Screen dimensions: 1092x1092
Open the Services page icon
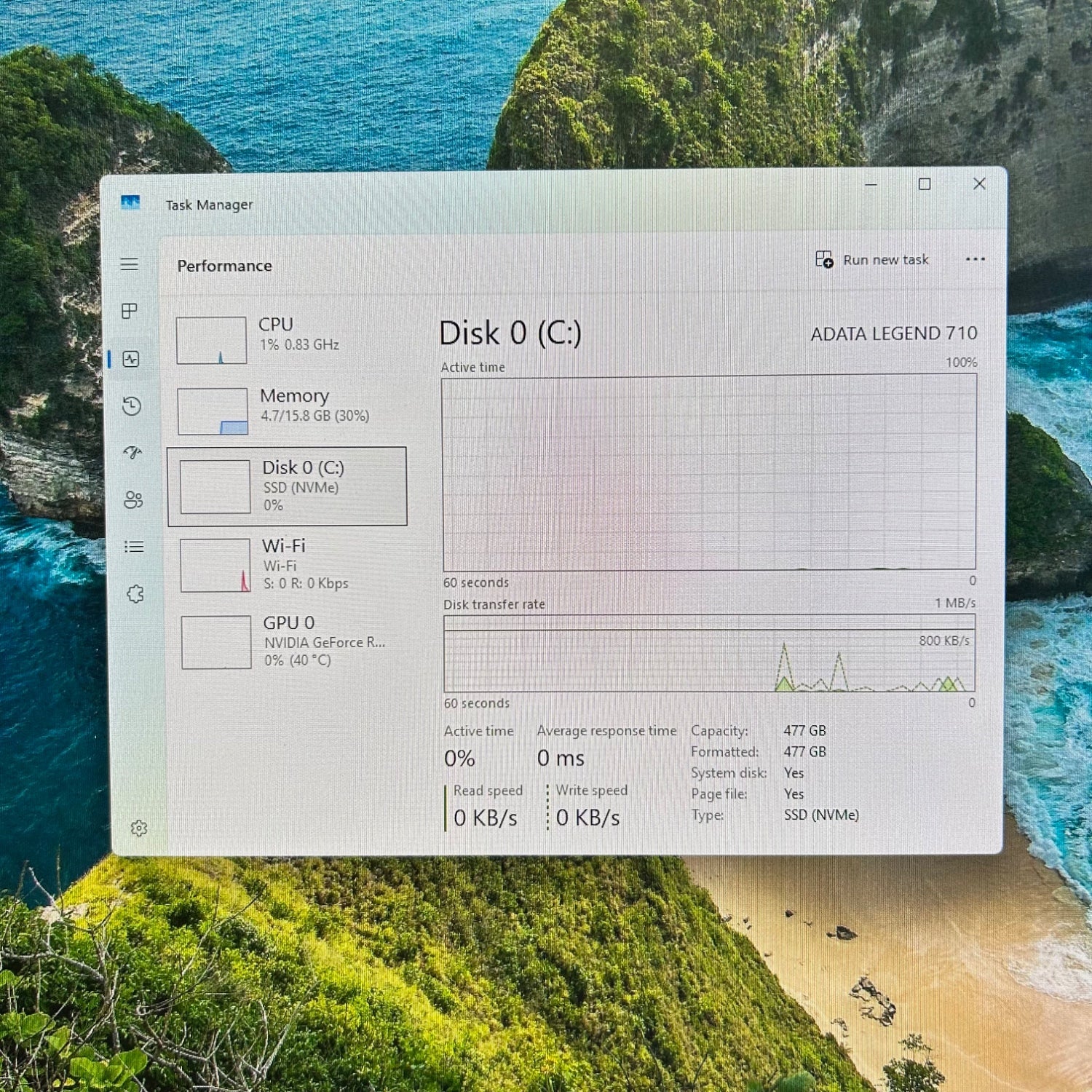click(135, 594)
